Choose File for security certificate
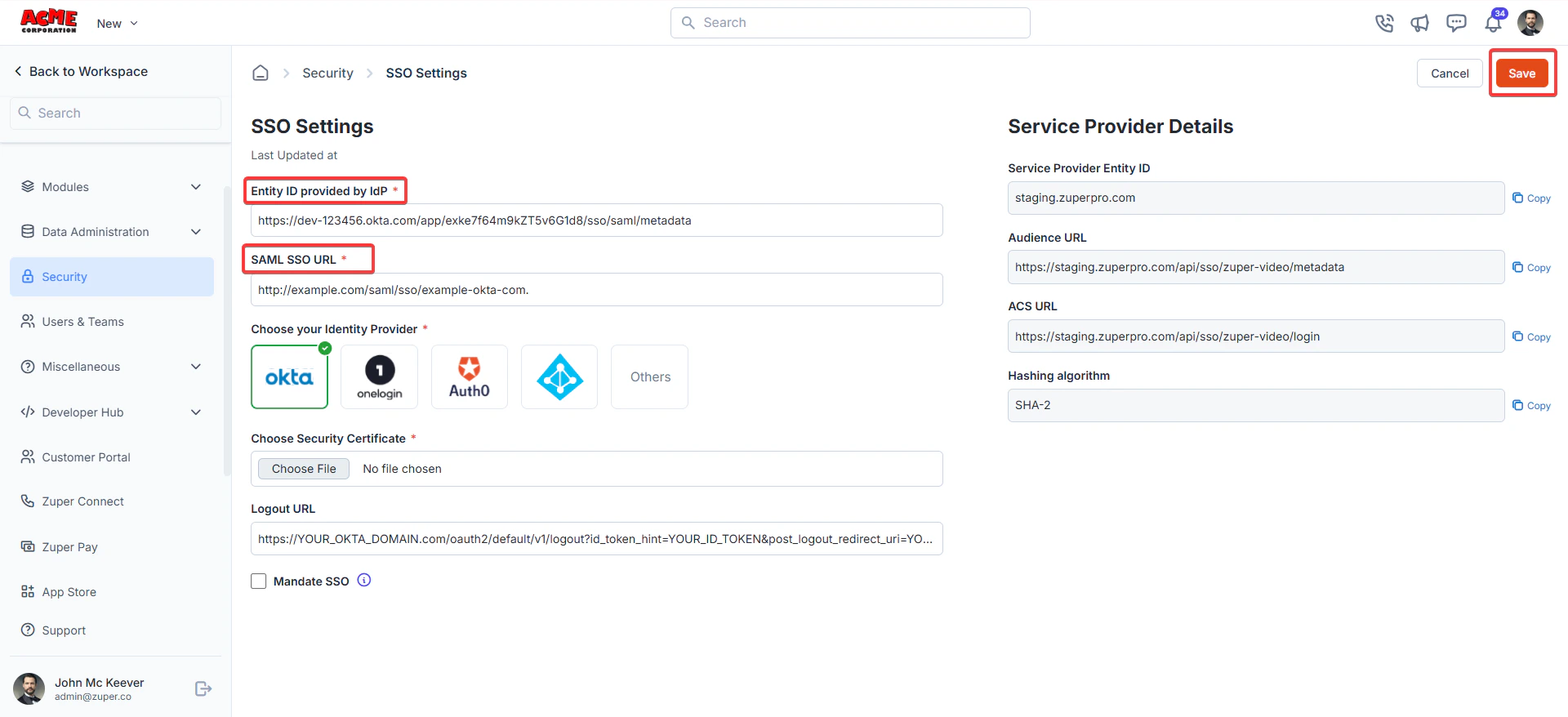 (304, 468)
